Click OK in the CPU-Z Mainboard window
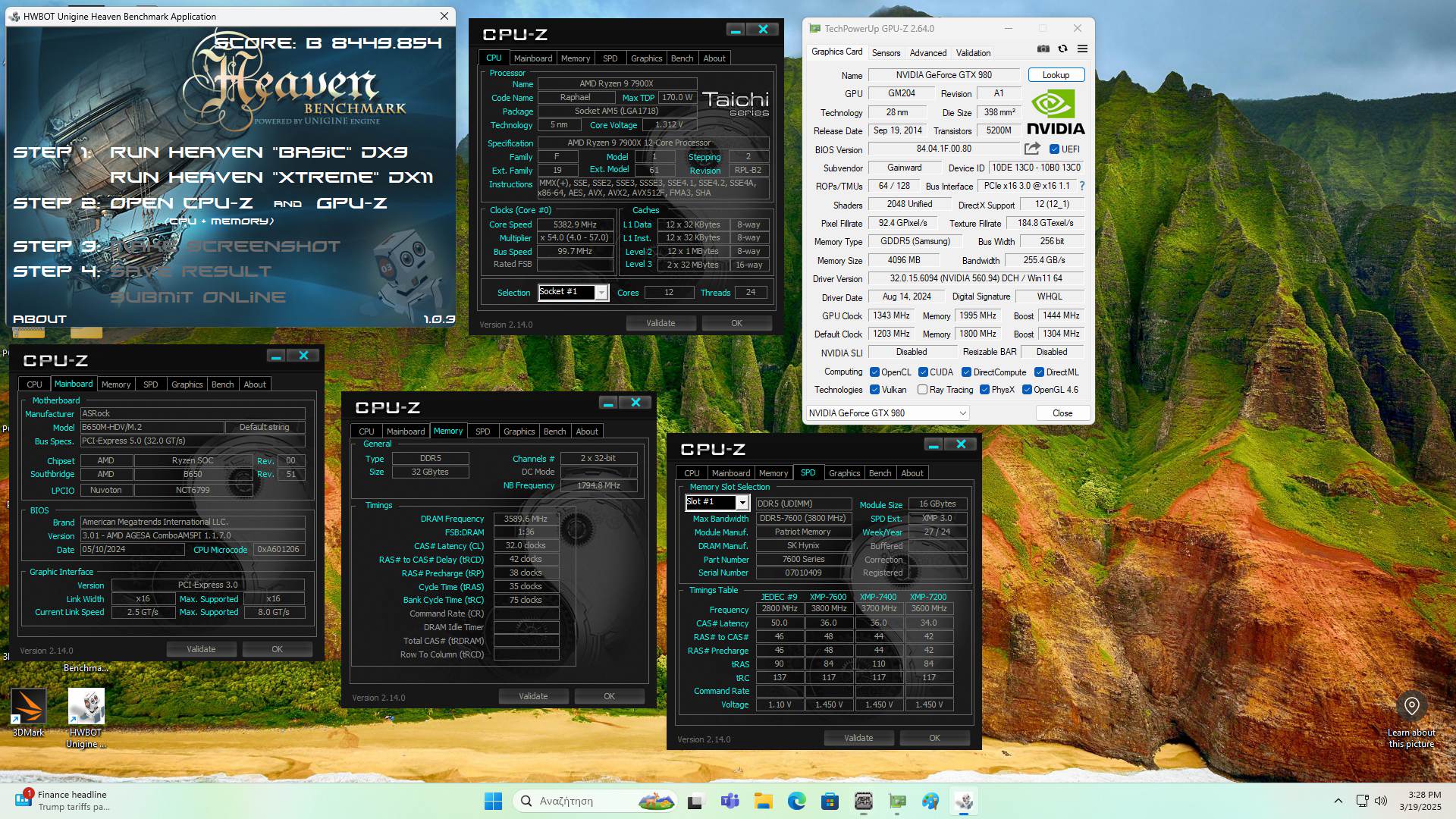The width and height of the screenshot is (1456, 819). tap(277, 649)
